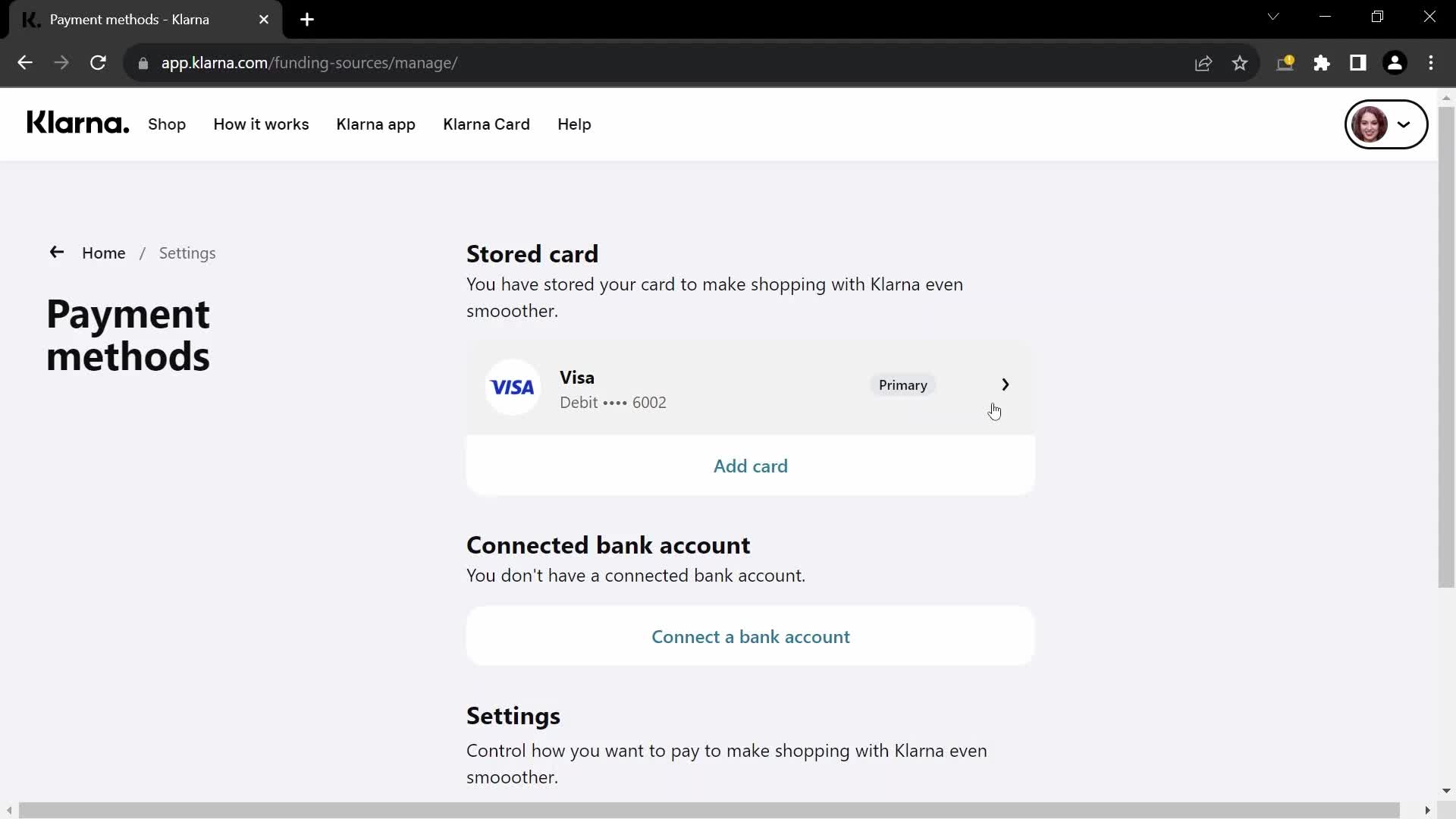The image size is (1456, 819).
Task: Open Chrome profile icon
Action: click(1395, 63)
